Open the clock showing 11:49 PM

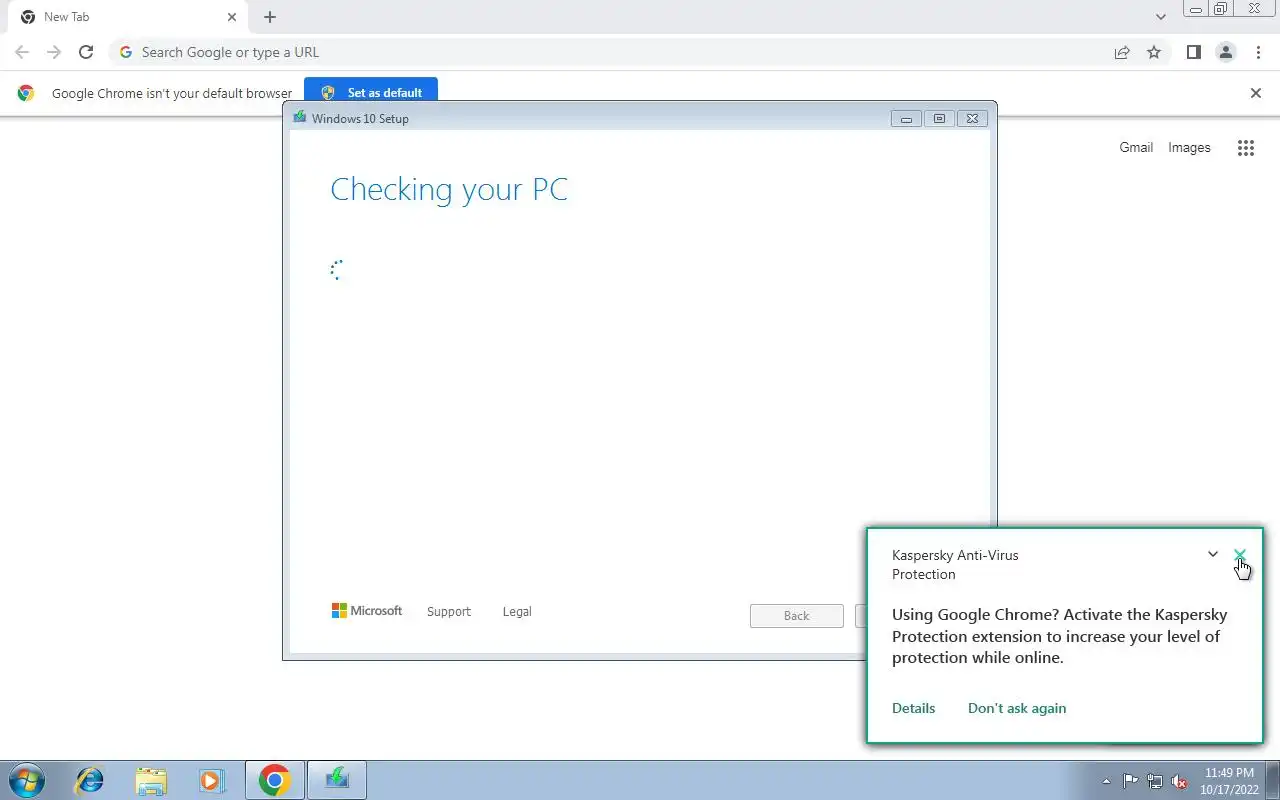(x=1229, y=781)
